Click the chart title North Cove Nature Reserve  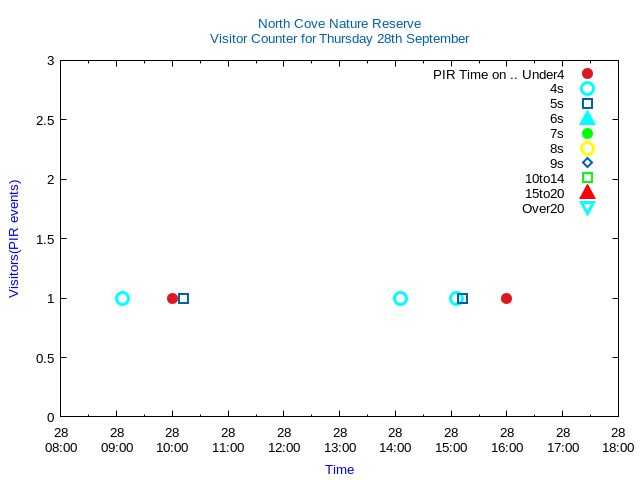339,23
